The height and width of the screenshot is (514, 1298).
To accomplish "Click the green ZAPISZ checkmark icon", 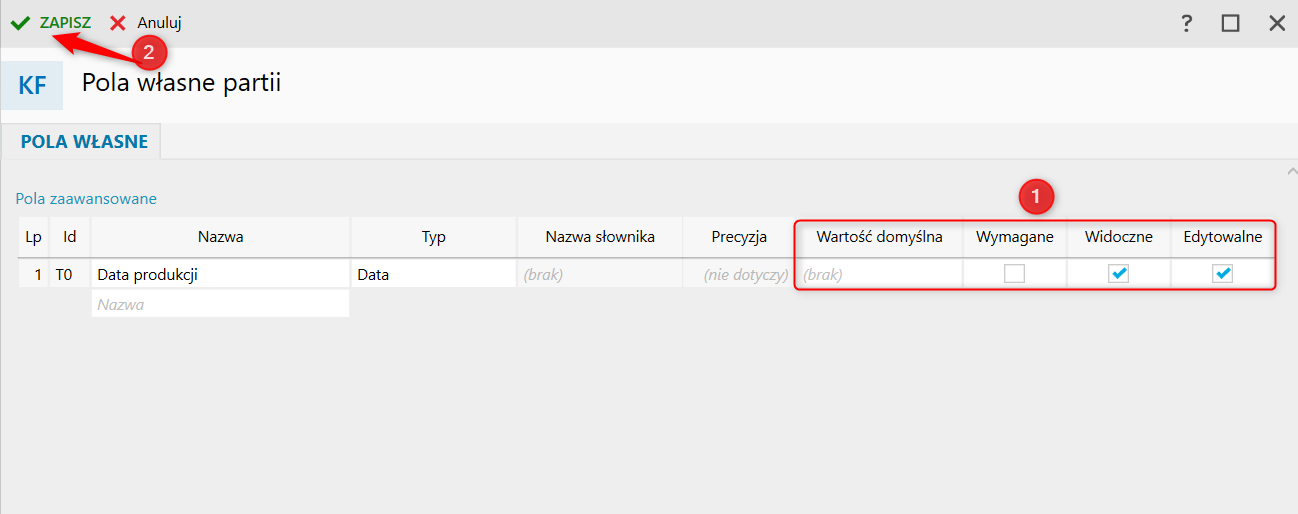I will (x=20, y=22).
